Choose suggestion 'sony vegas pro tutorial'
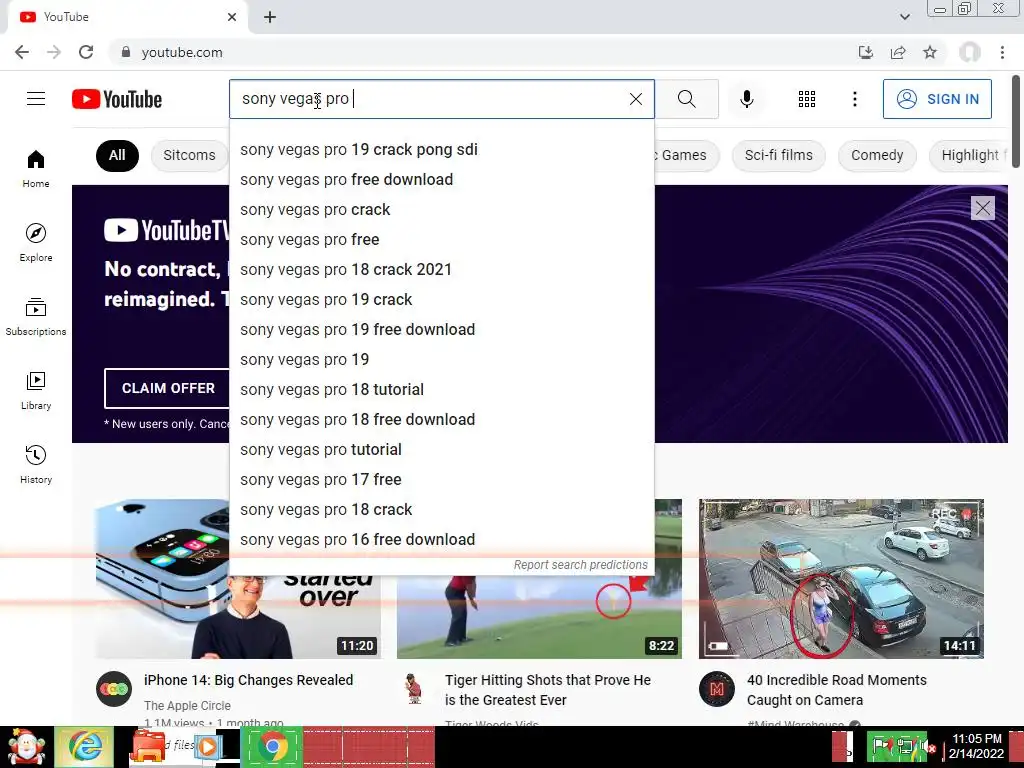This screenshot has height=768, width=1024. click(441, 450)
